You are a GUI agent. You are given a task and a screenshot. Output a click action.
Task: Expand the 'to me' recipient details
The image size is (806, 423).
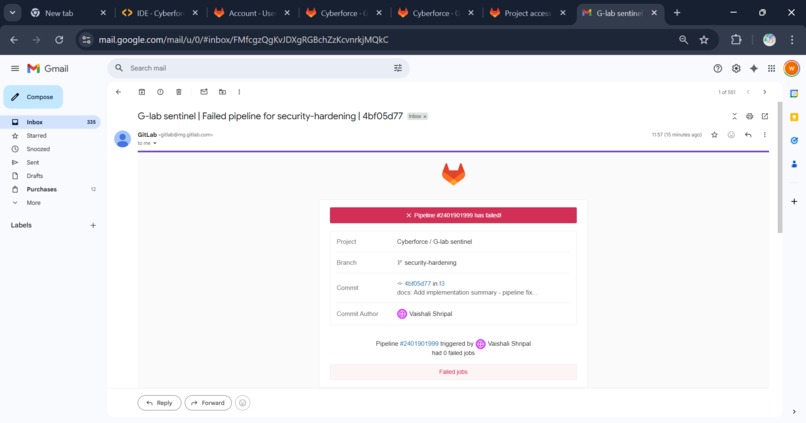point(155,143)
